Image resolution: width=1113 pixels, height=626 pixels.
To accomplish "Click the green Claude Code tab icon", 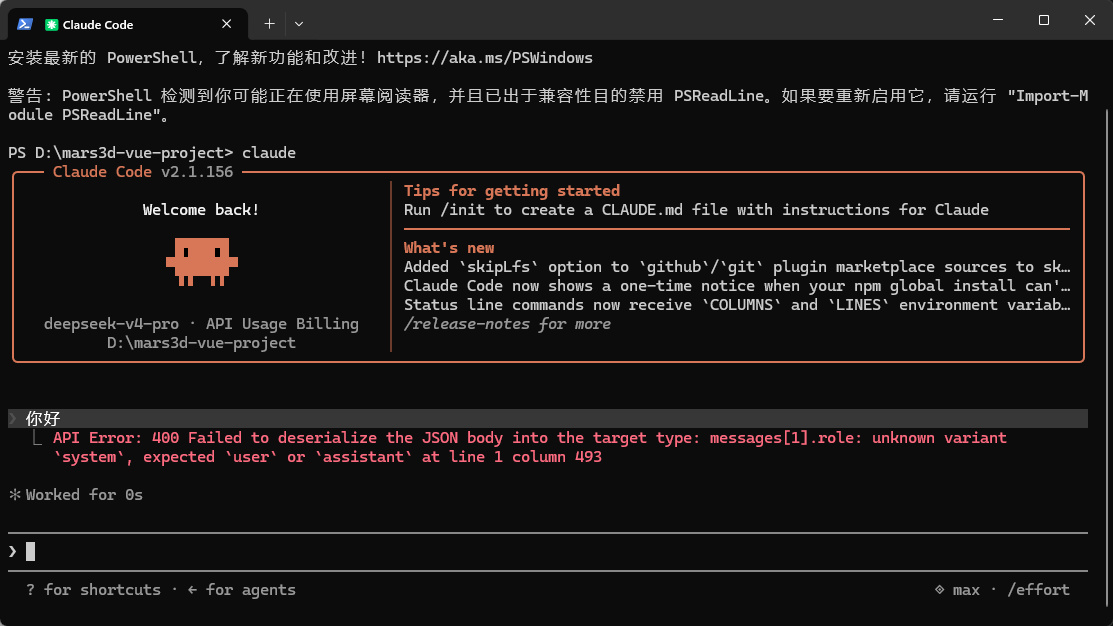I will click(x=51, y=25).
